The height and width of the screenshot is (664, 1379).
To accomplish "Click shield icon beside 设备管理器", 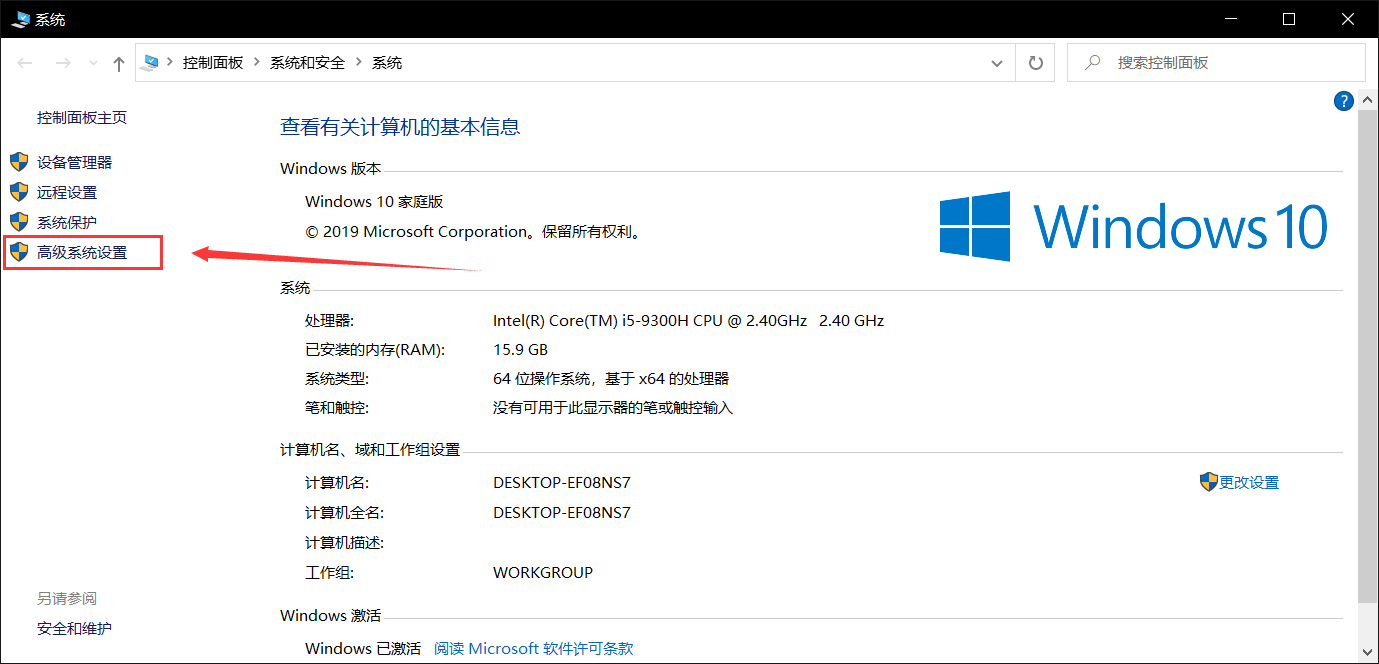I will [x=19, y=162].
